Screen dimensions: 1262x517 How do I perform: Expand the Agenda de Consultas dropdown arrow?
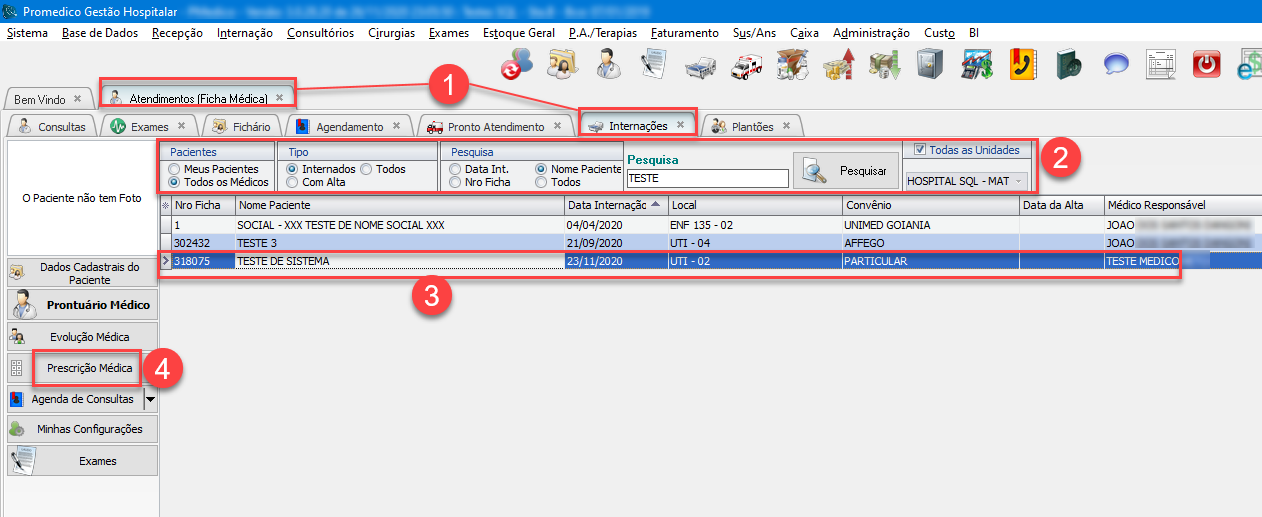(x=150, y=399)
